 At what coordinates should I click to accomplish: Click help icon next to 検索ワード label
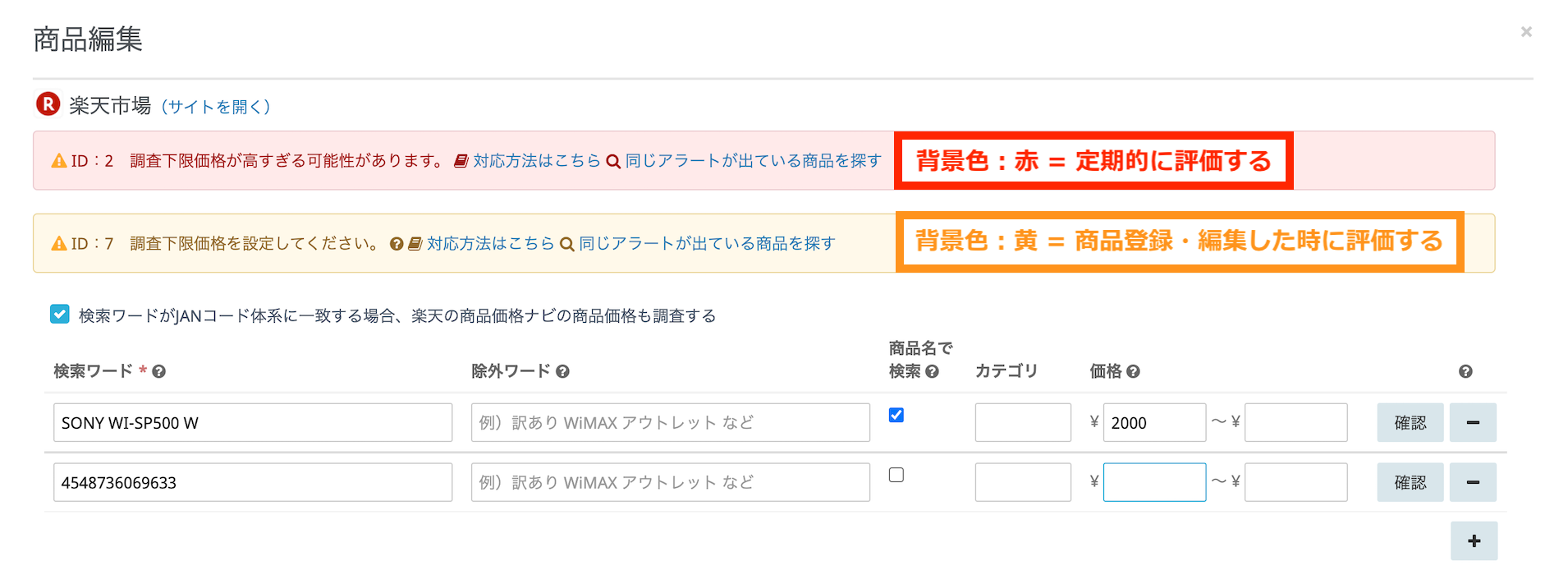pos(159,372)
